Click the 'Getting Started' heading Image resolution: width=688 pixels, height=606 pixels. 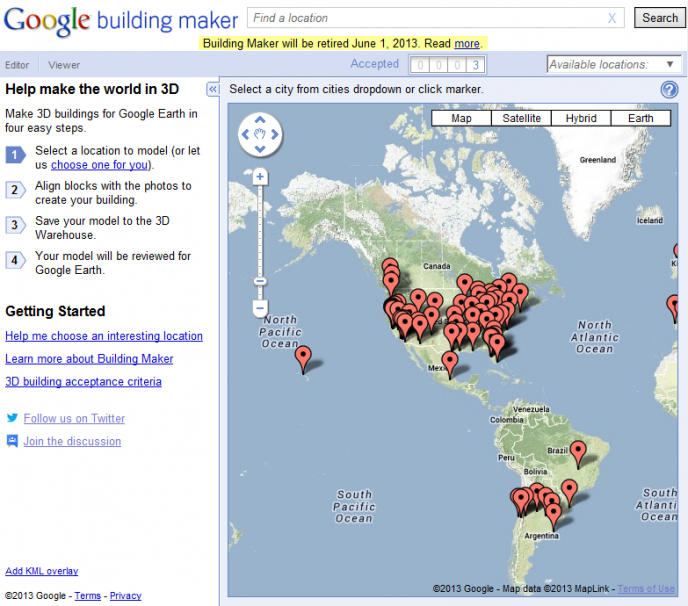(55, 311)
